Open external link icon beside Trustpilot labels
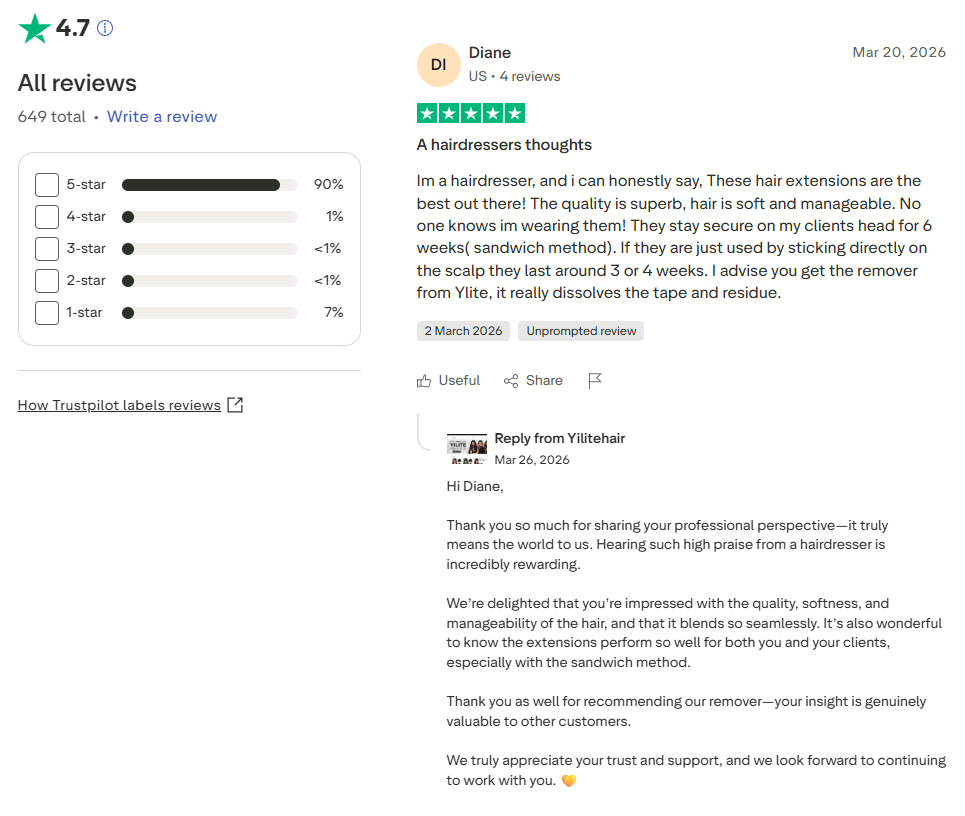Viewport: 965px width, 816px height. pyautogui.click(x=235, y=405)
